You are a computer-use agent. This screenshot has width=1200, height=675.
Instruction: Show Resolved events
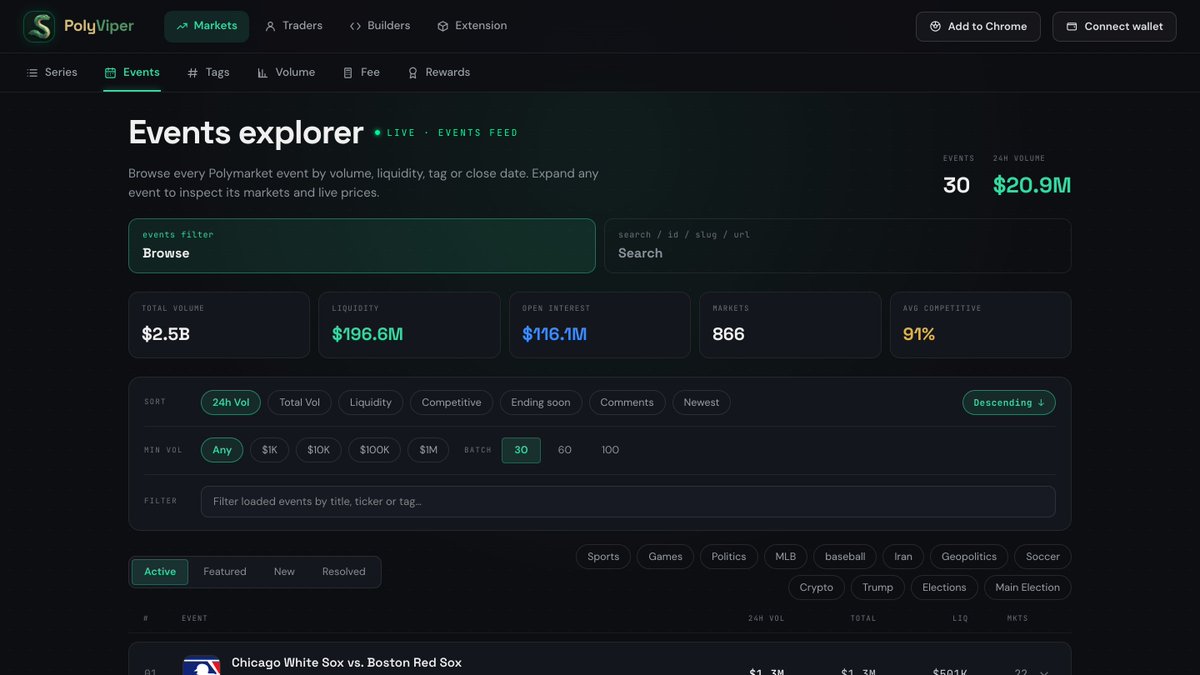point(344,572)
